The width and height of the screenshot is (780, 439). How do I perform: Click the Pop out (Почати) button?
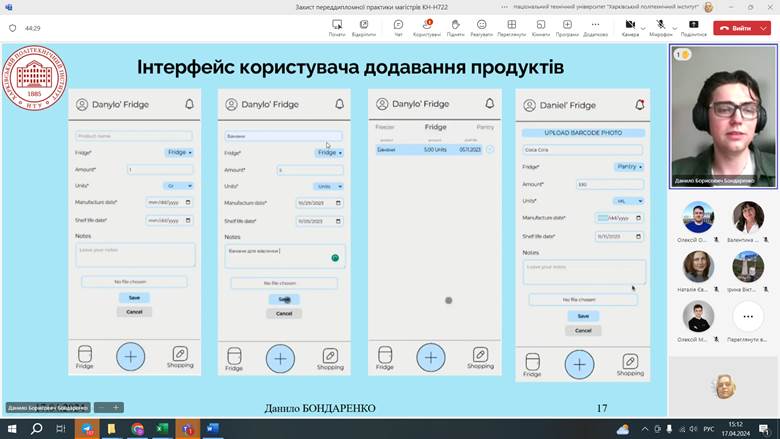tap(336, 27)
